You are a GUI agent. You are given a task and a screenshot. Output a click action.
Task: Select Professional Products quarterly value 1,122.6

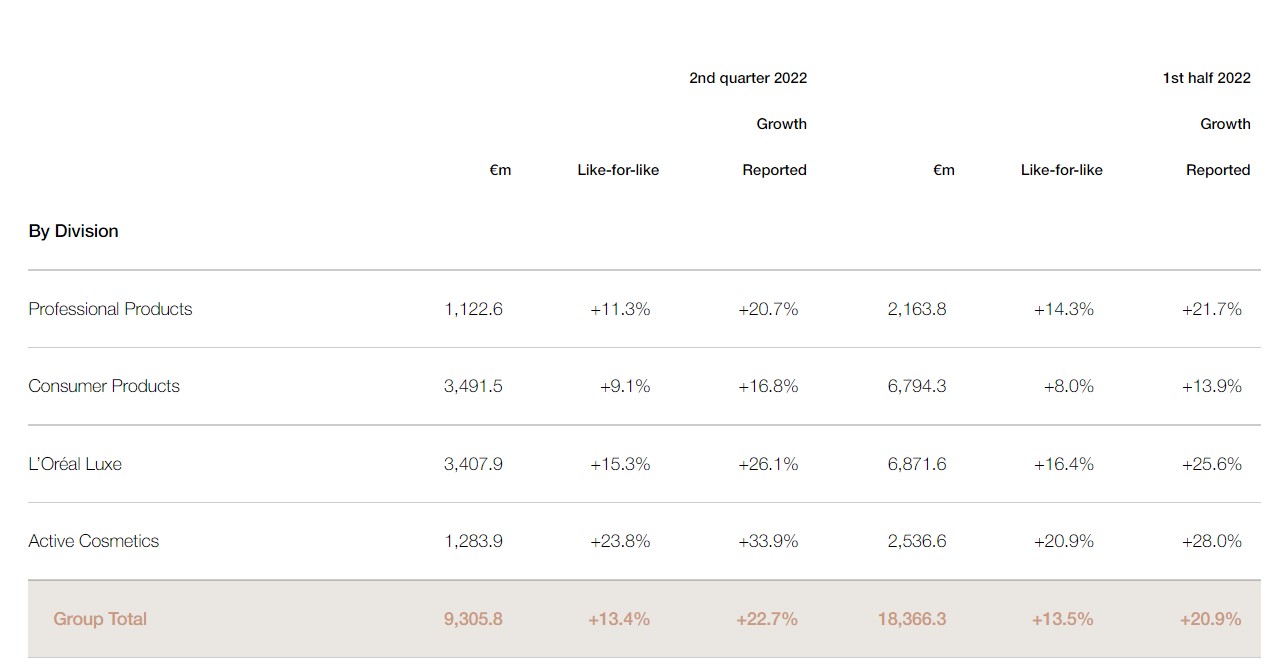click(473, 309)
